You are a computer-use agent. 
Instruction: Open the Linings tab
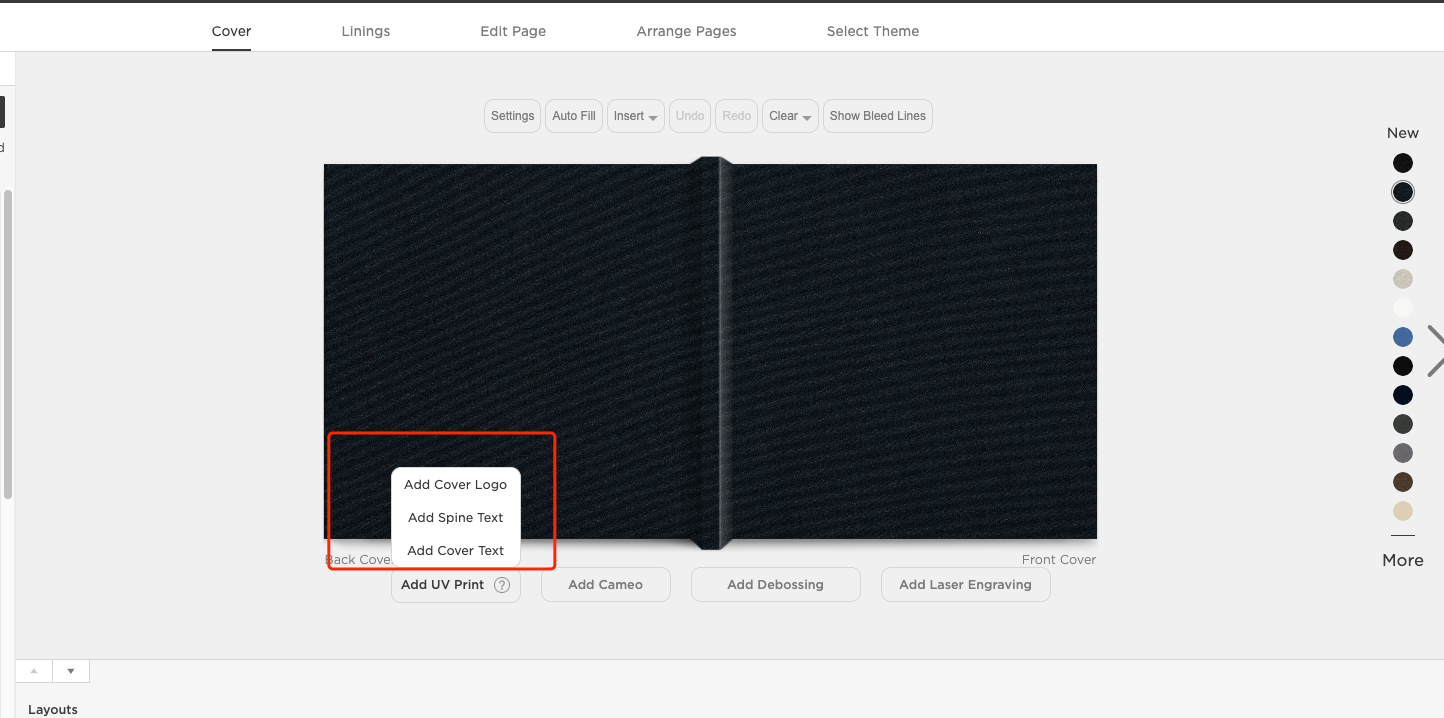point(366,31)
